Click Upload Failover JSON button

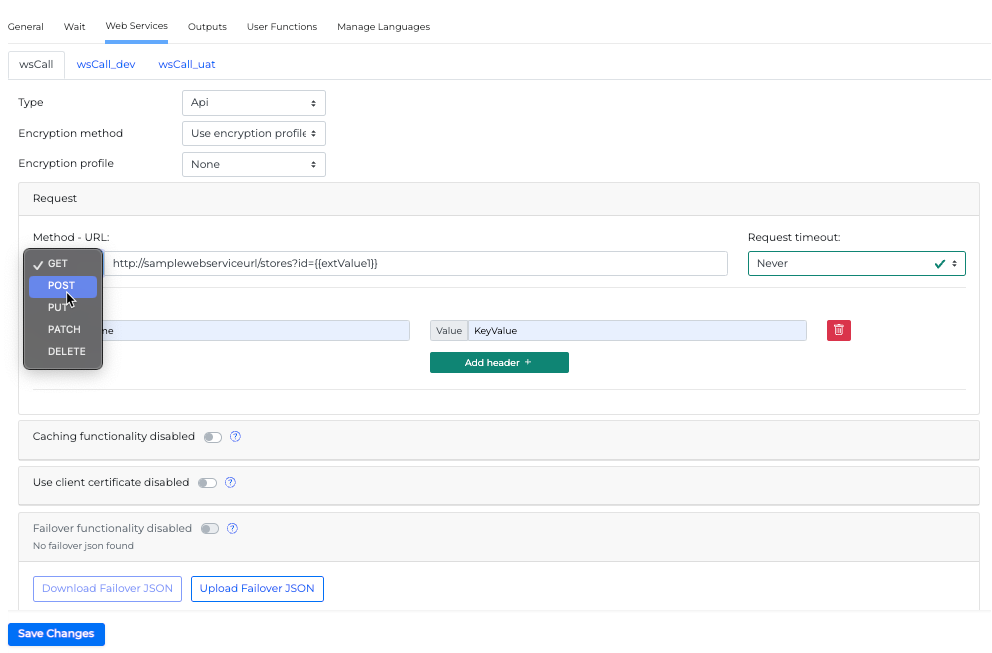(257, 589)
